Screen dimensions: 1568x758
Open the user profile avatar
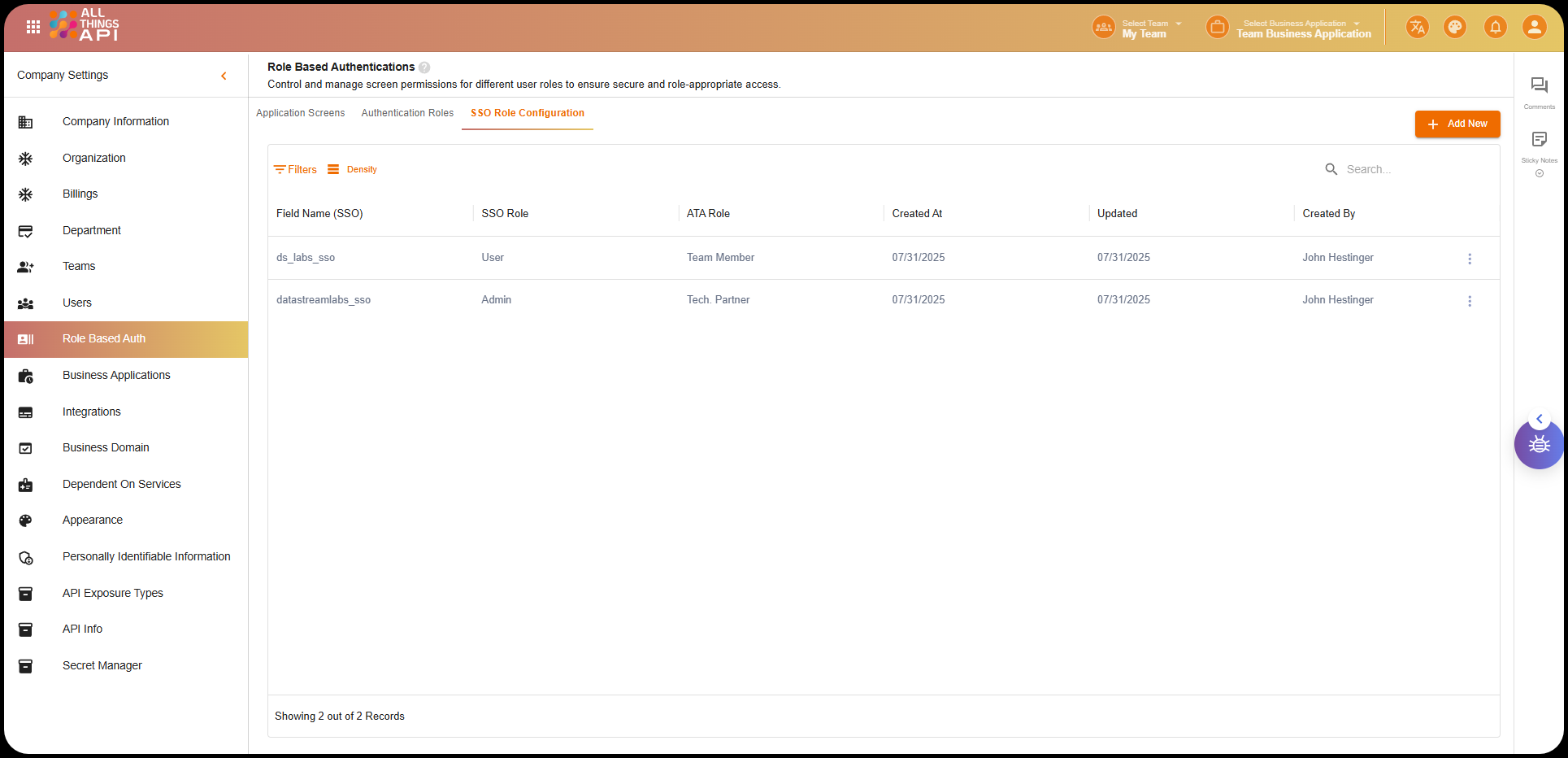[x=1534, y=27]
